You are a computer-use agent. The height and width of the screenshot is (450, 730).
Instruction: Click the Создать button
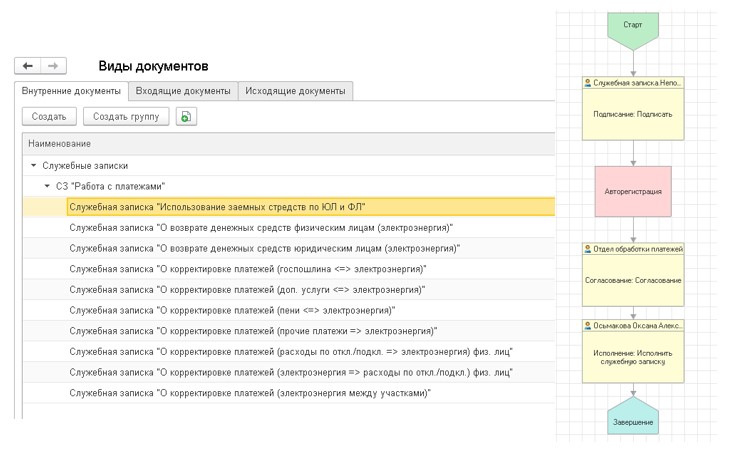coord(49,116)
